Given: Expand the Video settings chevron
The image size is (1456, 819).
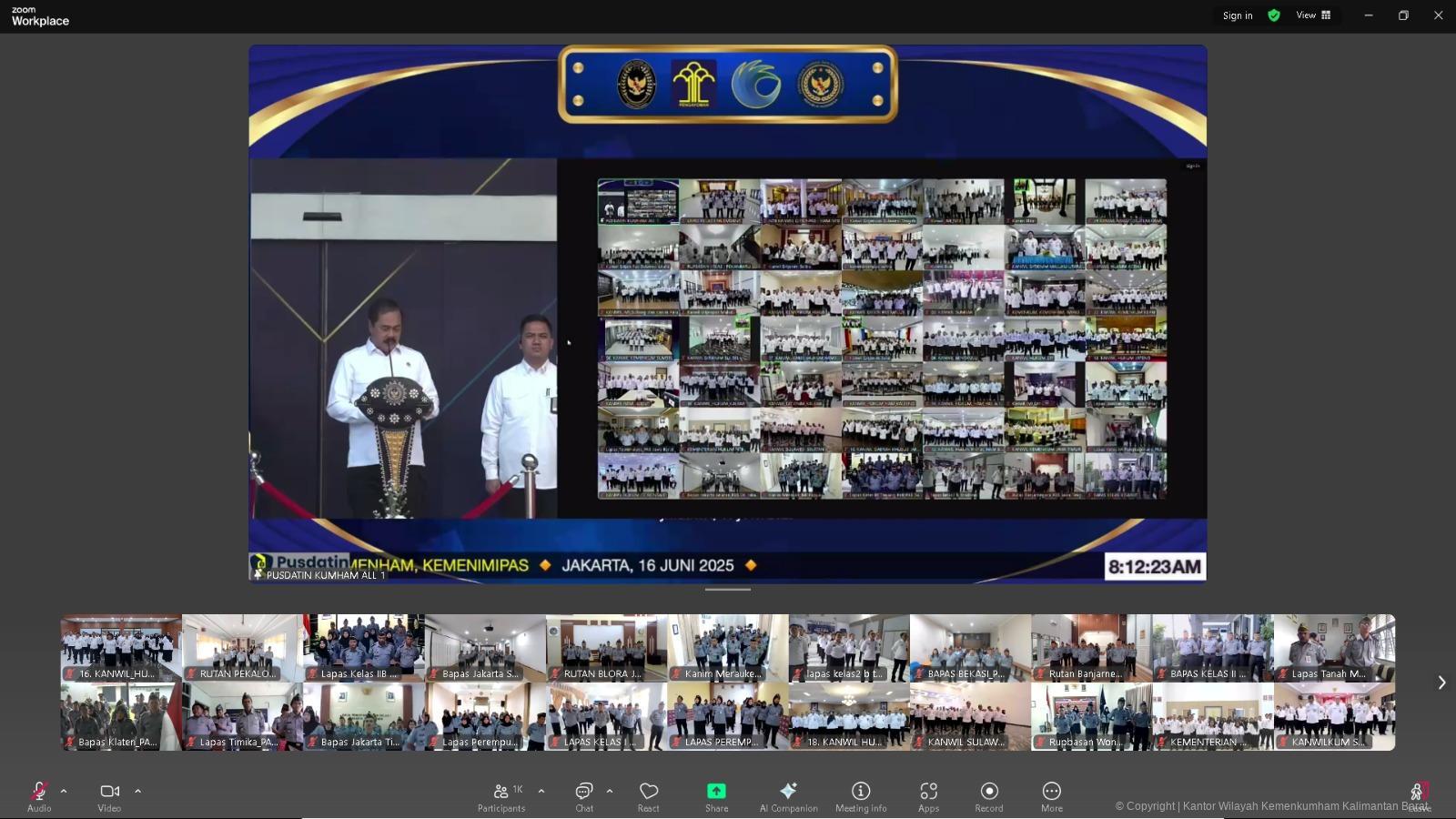Looking at the screenshot, I should pyautogui.click(x=138, y=790).
